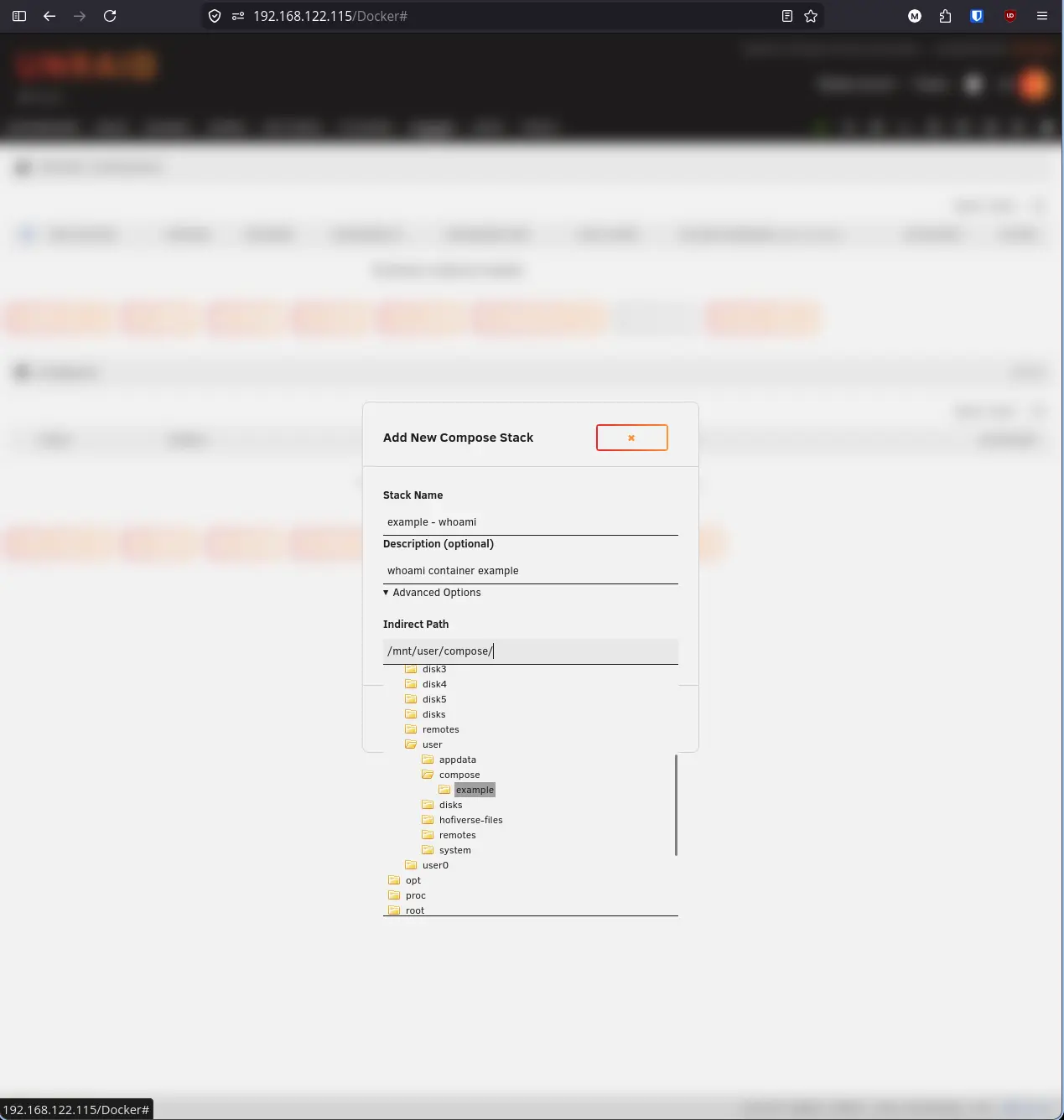
Task: Select the disk5 folder in tree
Action: 434,699
